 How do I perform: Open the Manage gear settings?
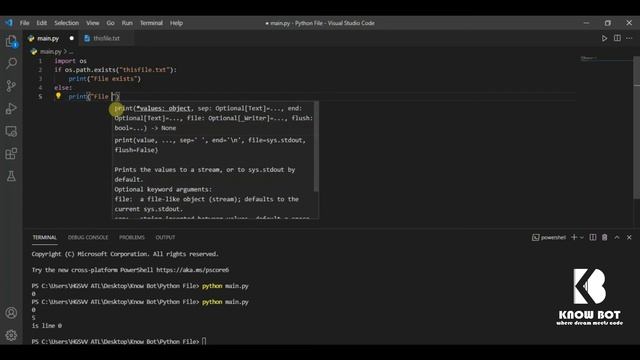tap(11, 335)
